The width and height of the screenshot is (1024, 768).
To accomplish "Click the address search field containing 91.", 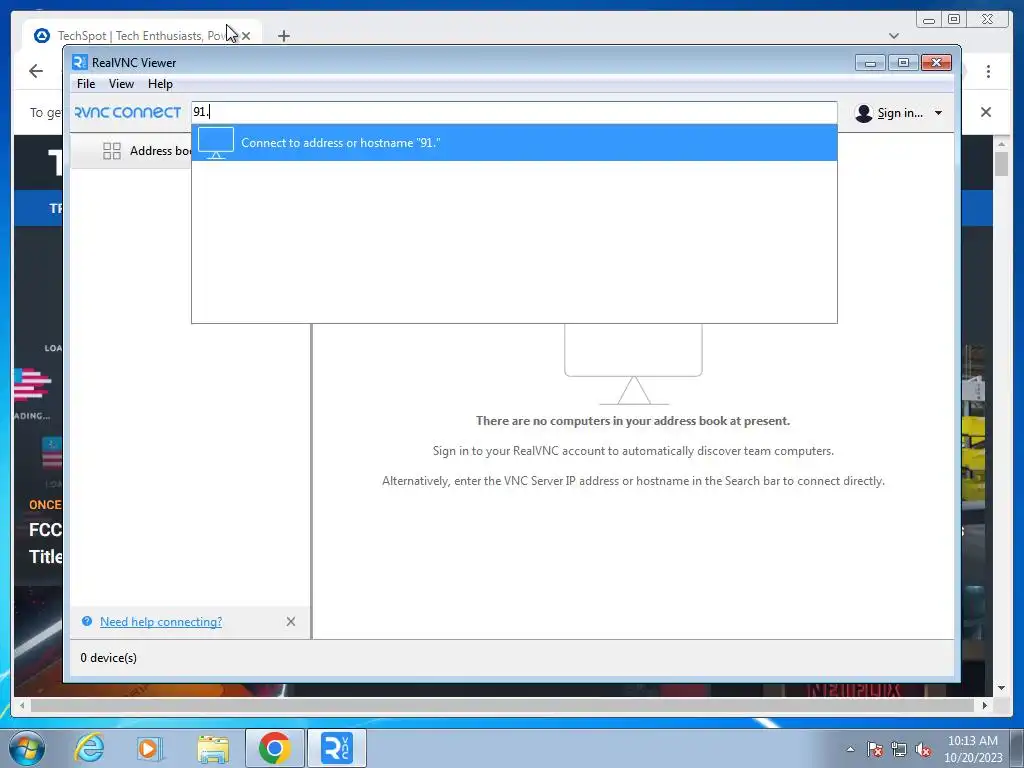I will click(514, 112).
